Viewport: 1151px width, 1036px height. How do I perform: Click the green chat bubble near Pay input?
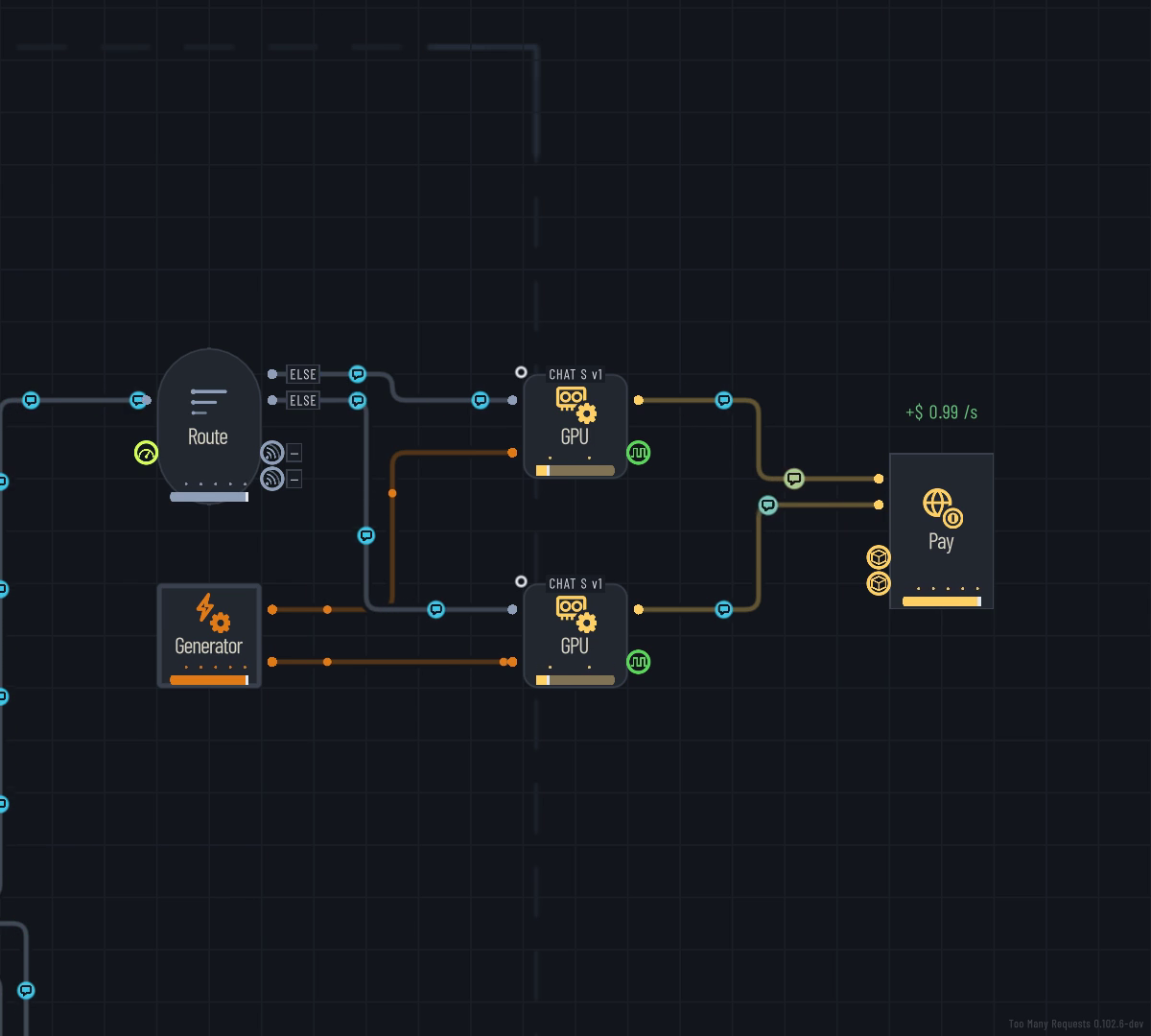(x=794, y=479)
